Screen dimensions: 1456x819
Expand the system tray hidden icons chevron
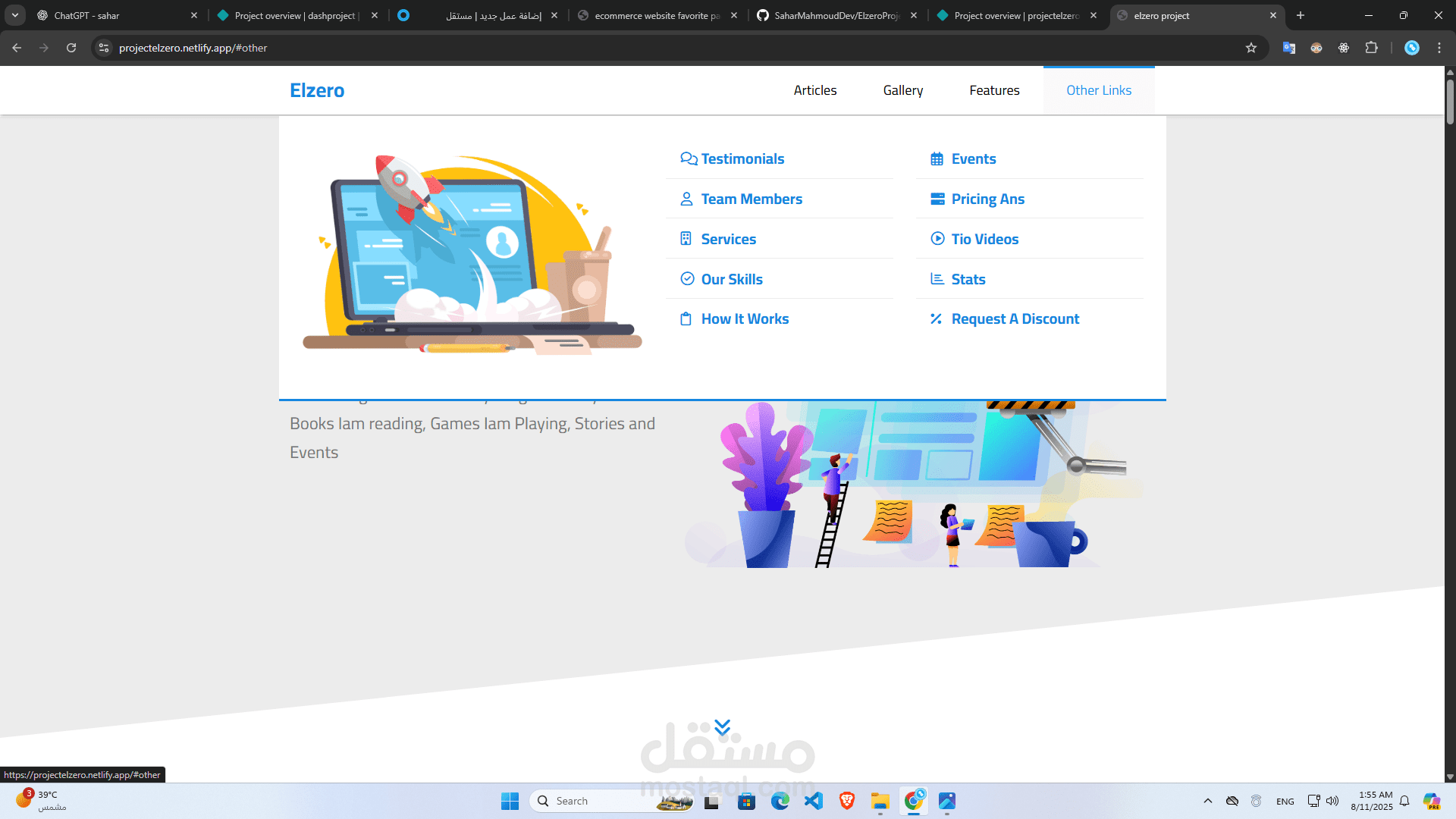[1208, 801]
